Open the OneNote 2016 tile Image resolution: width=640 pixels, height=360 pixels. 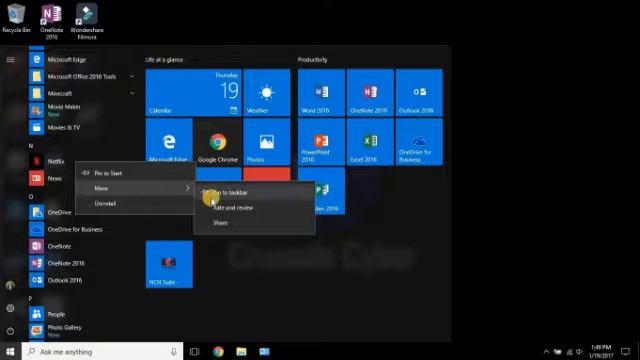tap(370, 93)
